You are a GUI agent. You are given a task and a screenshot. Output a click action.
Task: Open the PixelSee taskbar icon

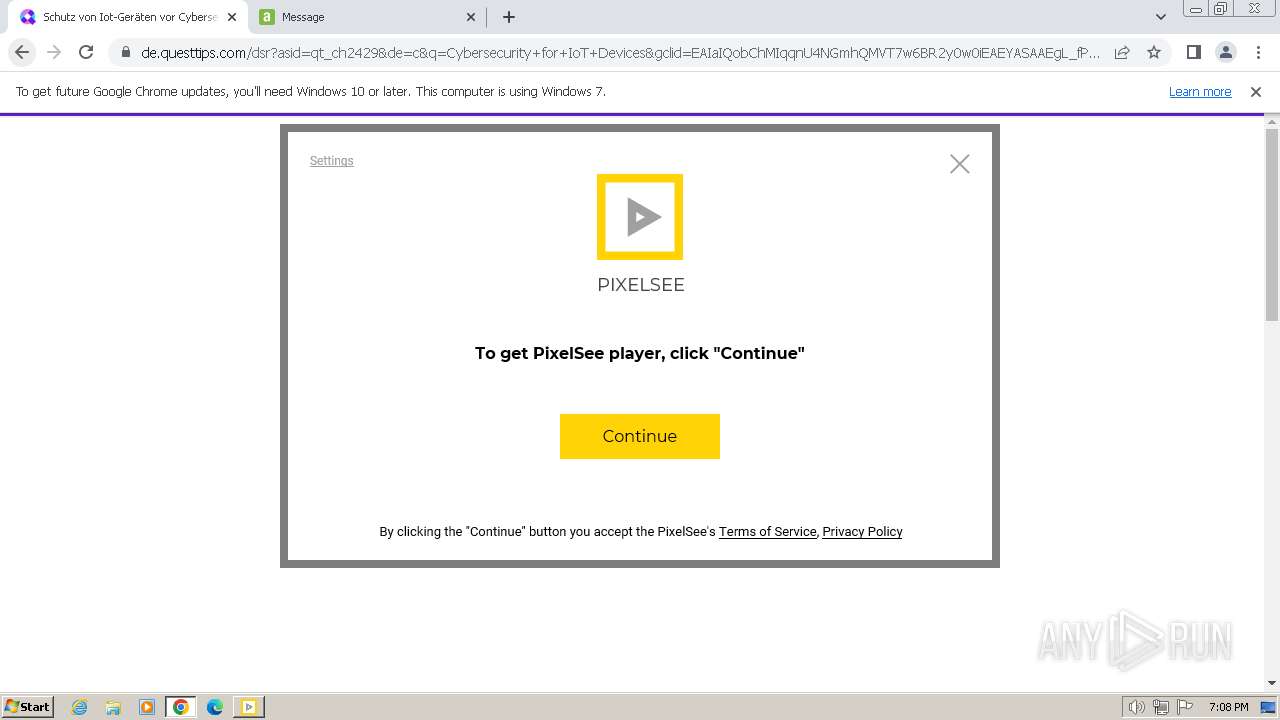pyautogui.click(x=248, y=707)
